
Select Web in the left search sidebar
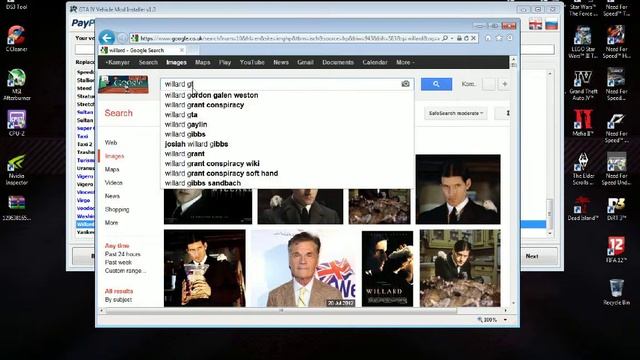pos(111,142)
